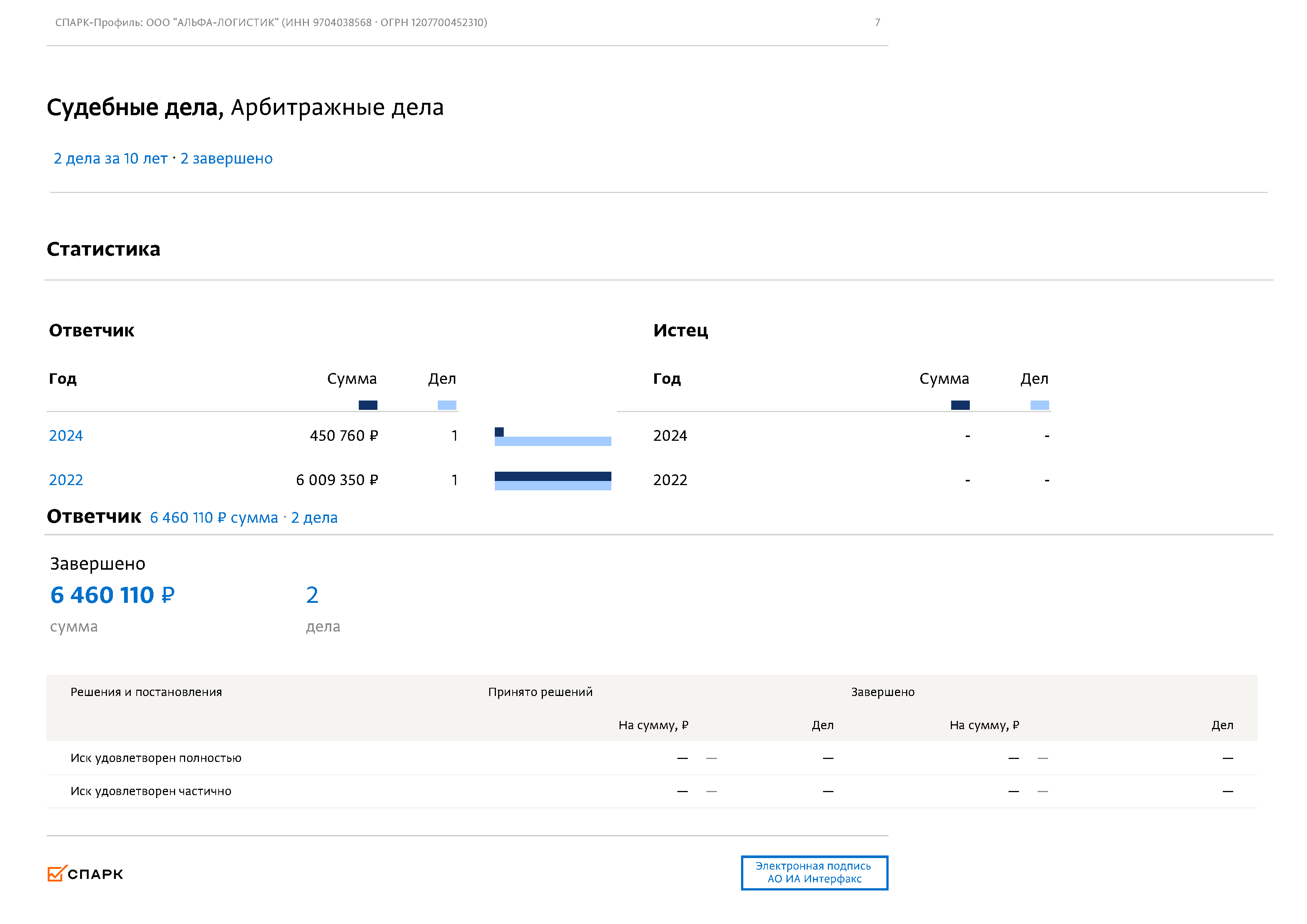Select the 'Иск удовлетворен частично' row
The height and width of the screenshot is (924, 1307).
(151, 791)
